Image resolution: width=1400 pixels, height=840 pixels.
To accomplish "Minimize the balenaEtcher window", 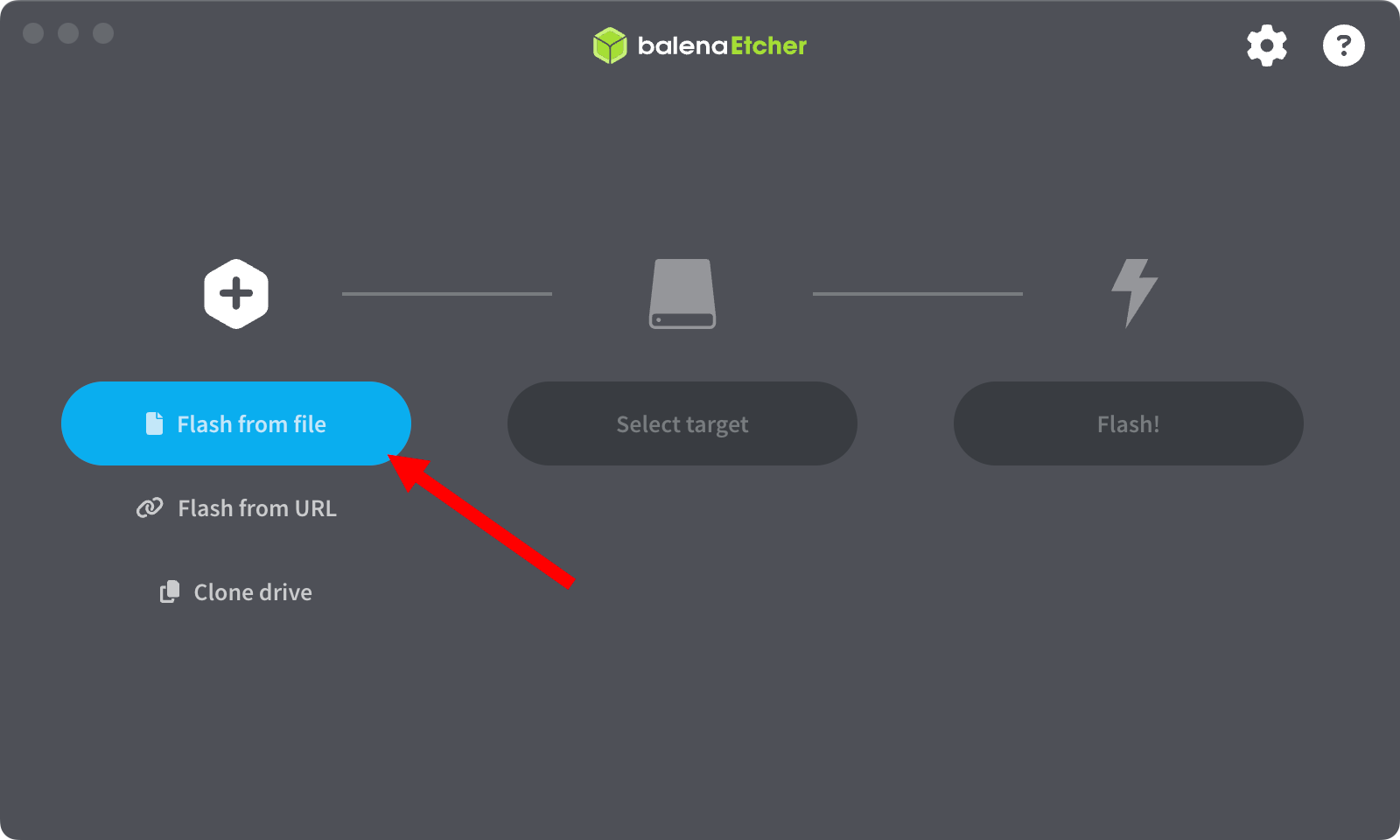I will tap(68, 33).
